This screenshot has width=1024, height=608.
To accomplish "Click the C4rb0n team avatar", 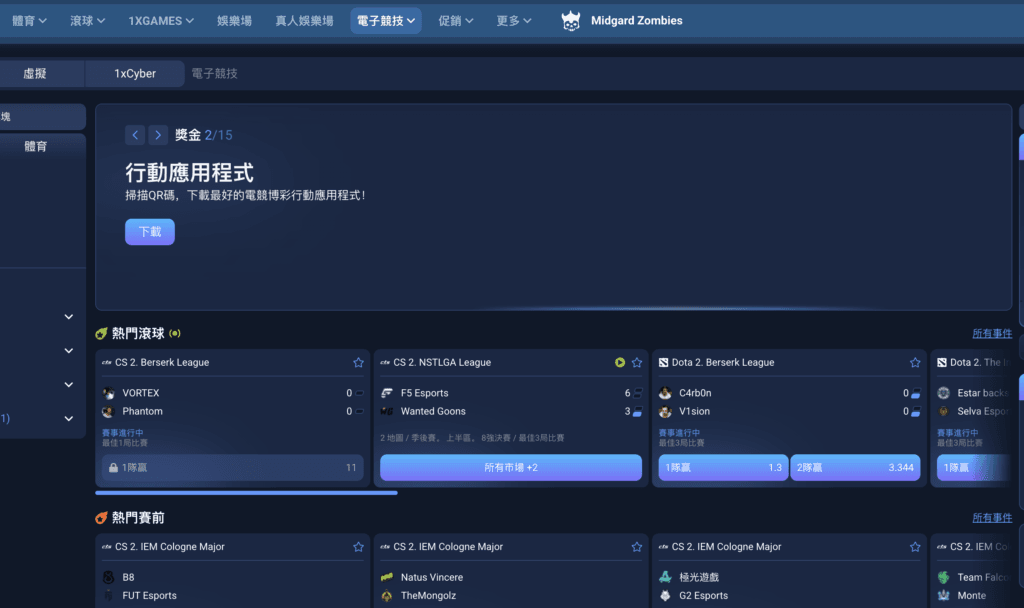I will point(665,393).
